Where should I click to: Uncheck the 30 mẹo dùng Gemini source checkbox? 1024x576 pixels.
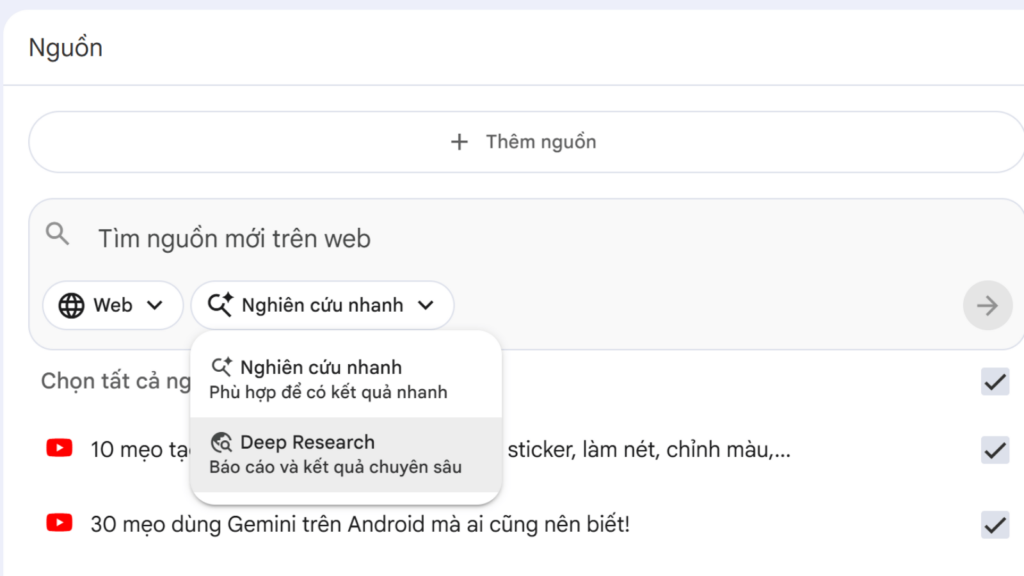pyautogui.click(x=994, y=524)
